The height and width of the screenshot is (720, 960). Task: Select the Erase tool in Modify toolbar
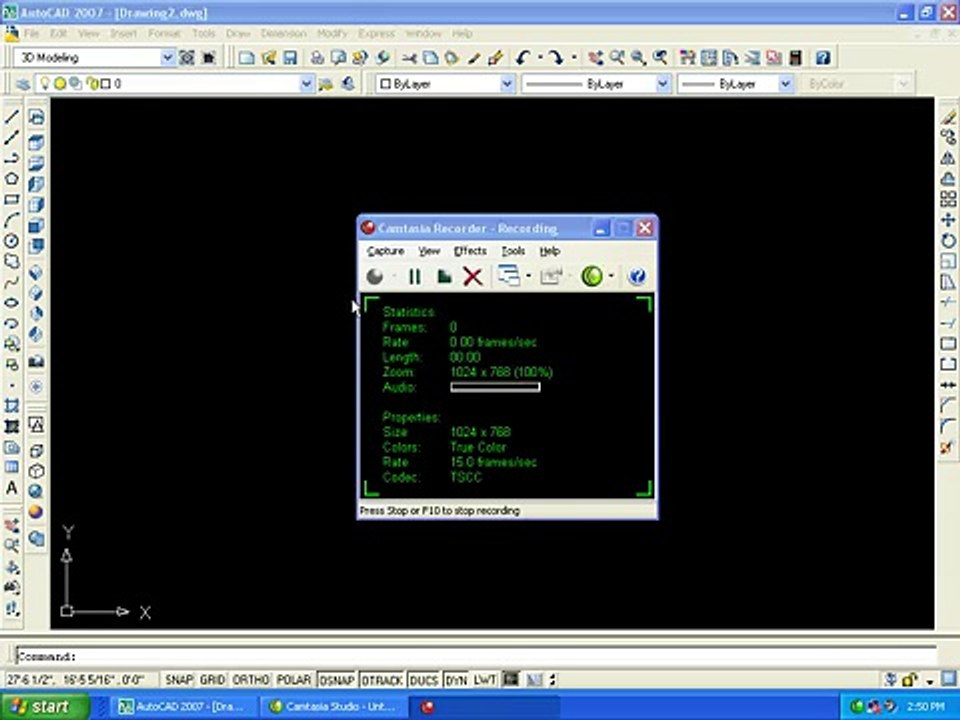[948, 116]
